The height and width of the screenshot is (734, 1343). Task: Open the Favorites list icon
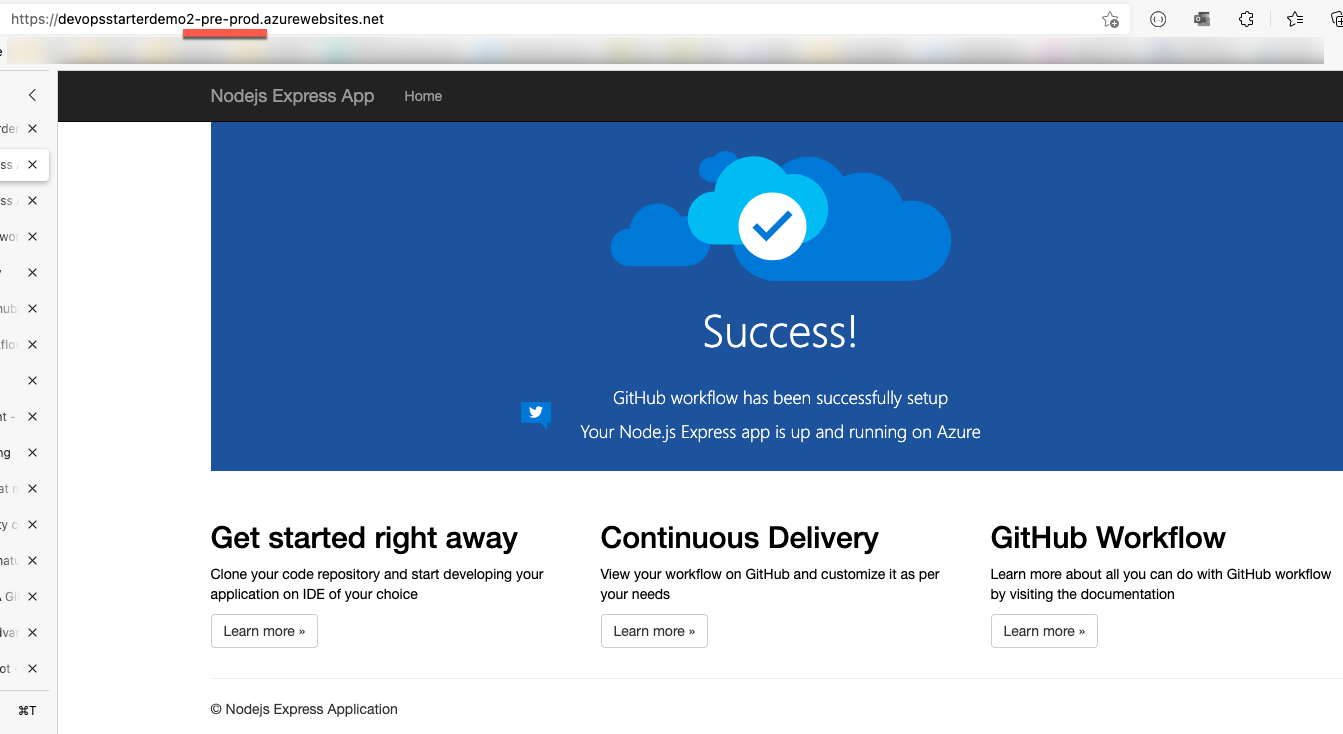pos(1295,19)
